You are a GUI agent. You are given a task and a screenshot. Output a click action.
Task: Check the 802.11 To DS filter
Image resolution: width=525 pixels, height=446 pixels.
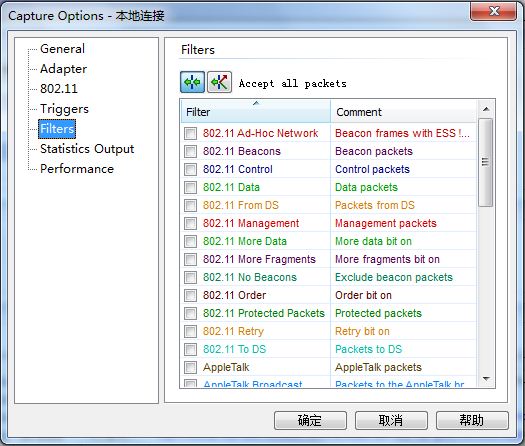(x=190, y=349)
